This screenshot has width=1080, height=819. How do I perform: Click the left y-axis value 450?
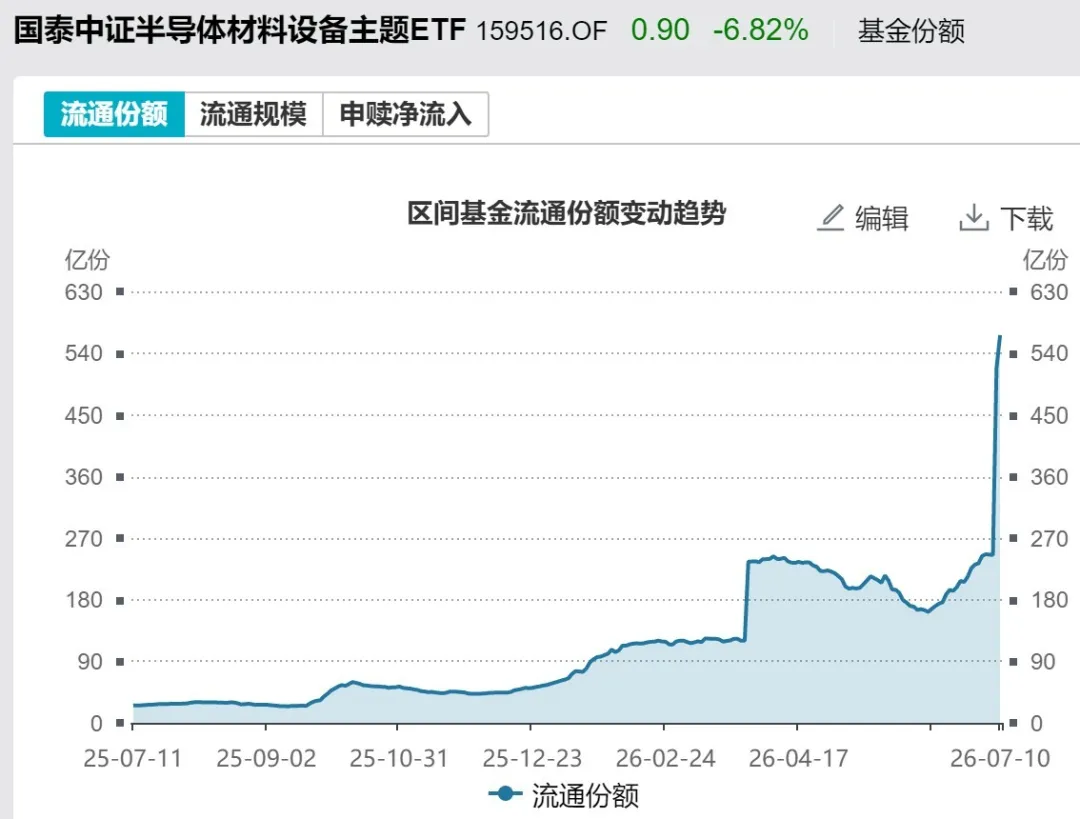pos(83,415)
